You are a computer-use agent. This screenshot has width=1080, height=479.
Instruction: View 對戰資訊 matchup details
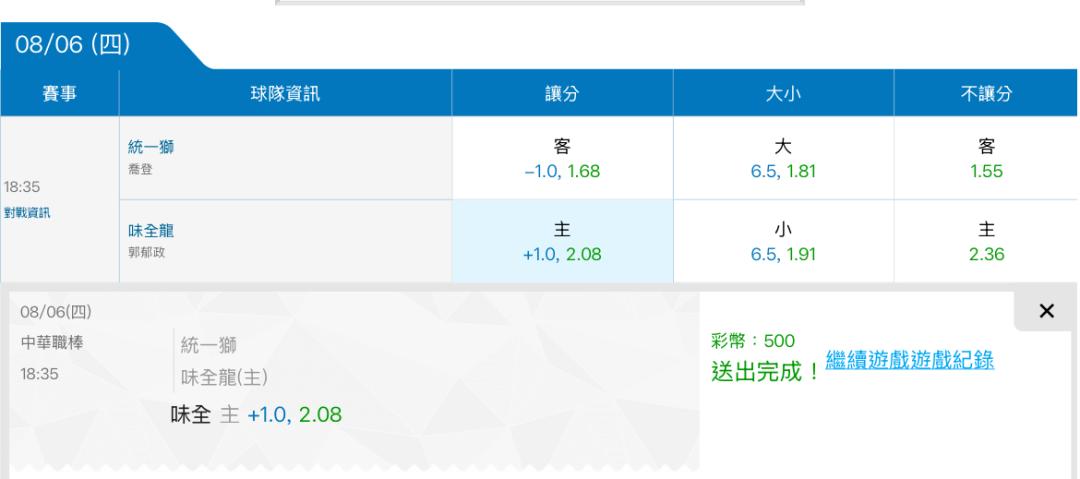[27, 213]
